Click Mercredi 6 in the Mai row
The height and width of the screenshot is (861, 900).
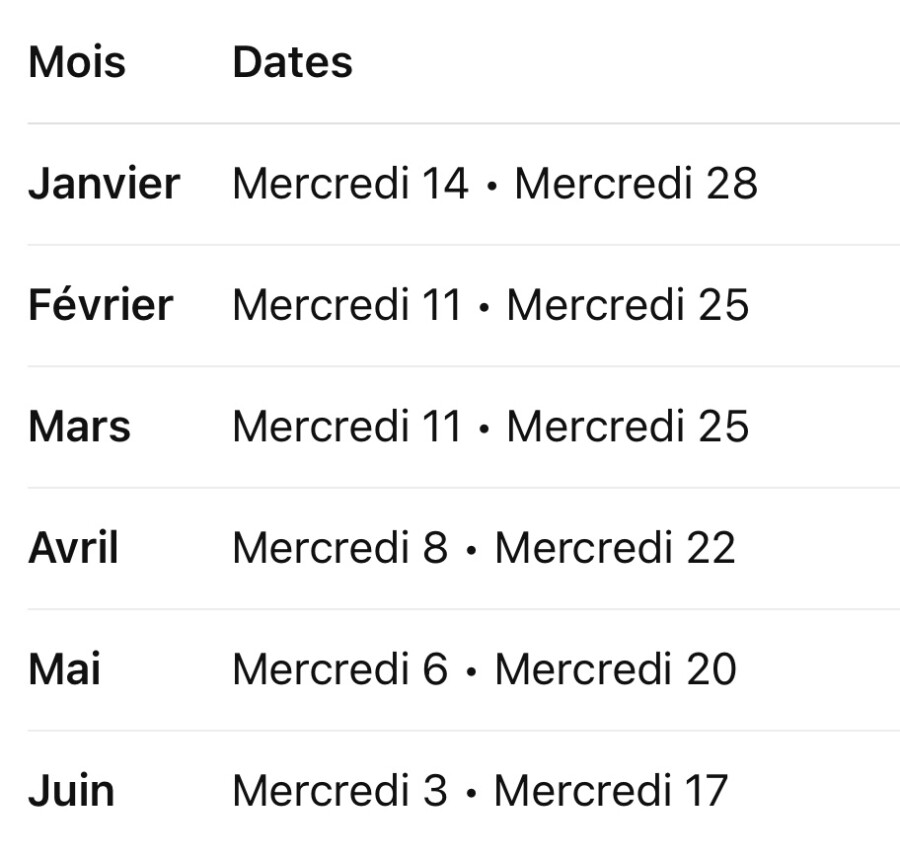click(340, 669)
